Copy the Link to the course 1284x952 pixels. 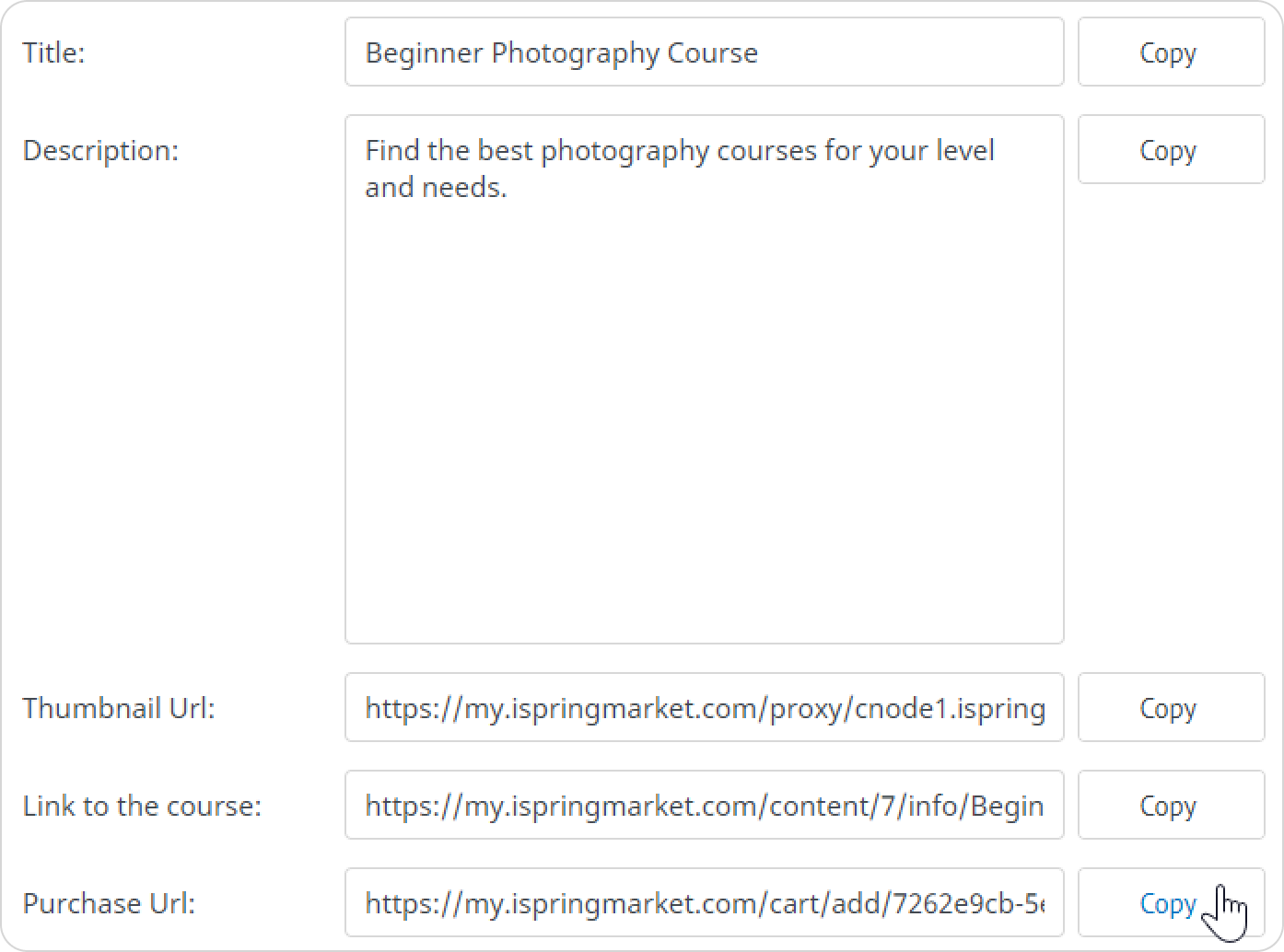[1171, 805]
